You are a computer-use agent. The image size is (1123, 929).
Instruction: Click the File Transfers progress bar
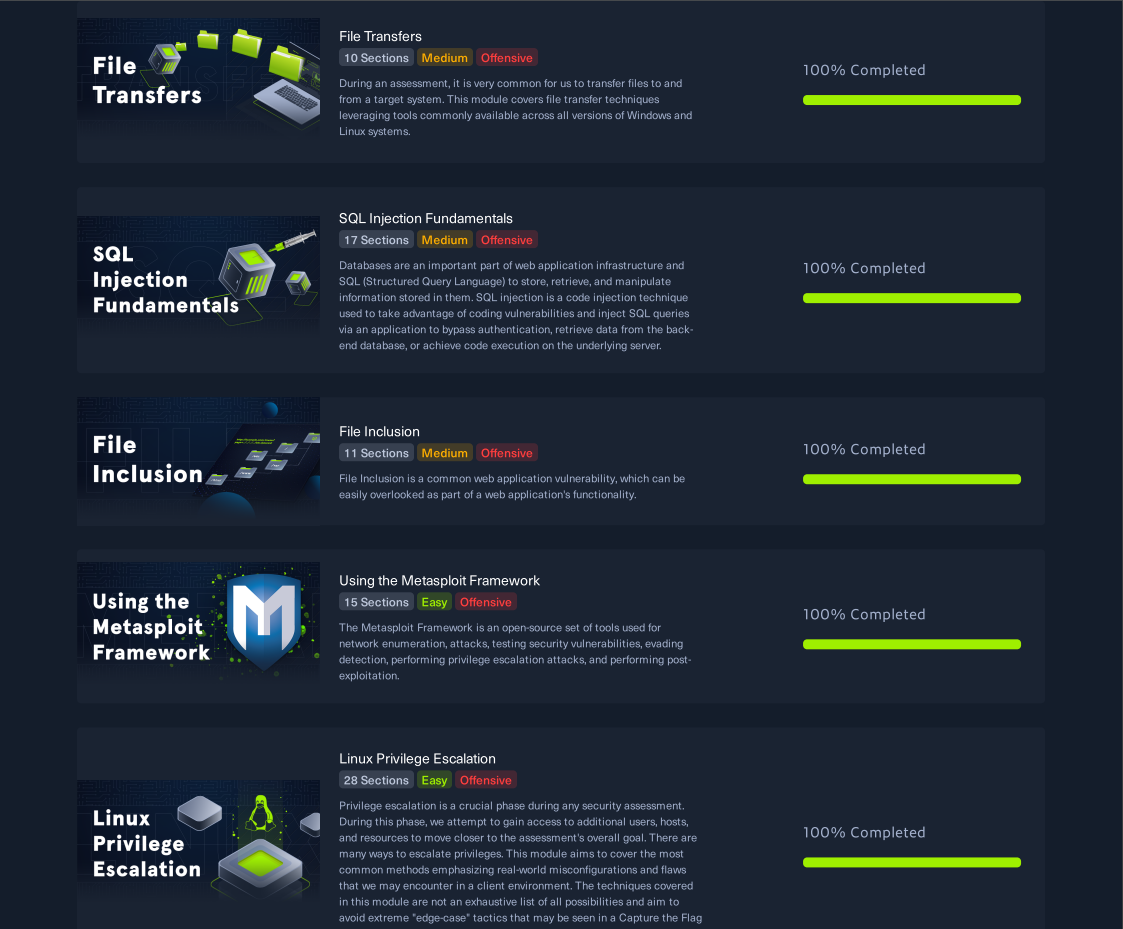[x=912, y=100]
